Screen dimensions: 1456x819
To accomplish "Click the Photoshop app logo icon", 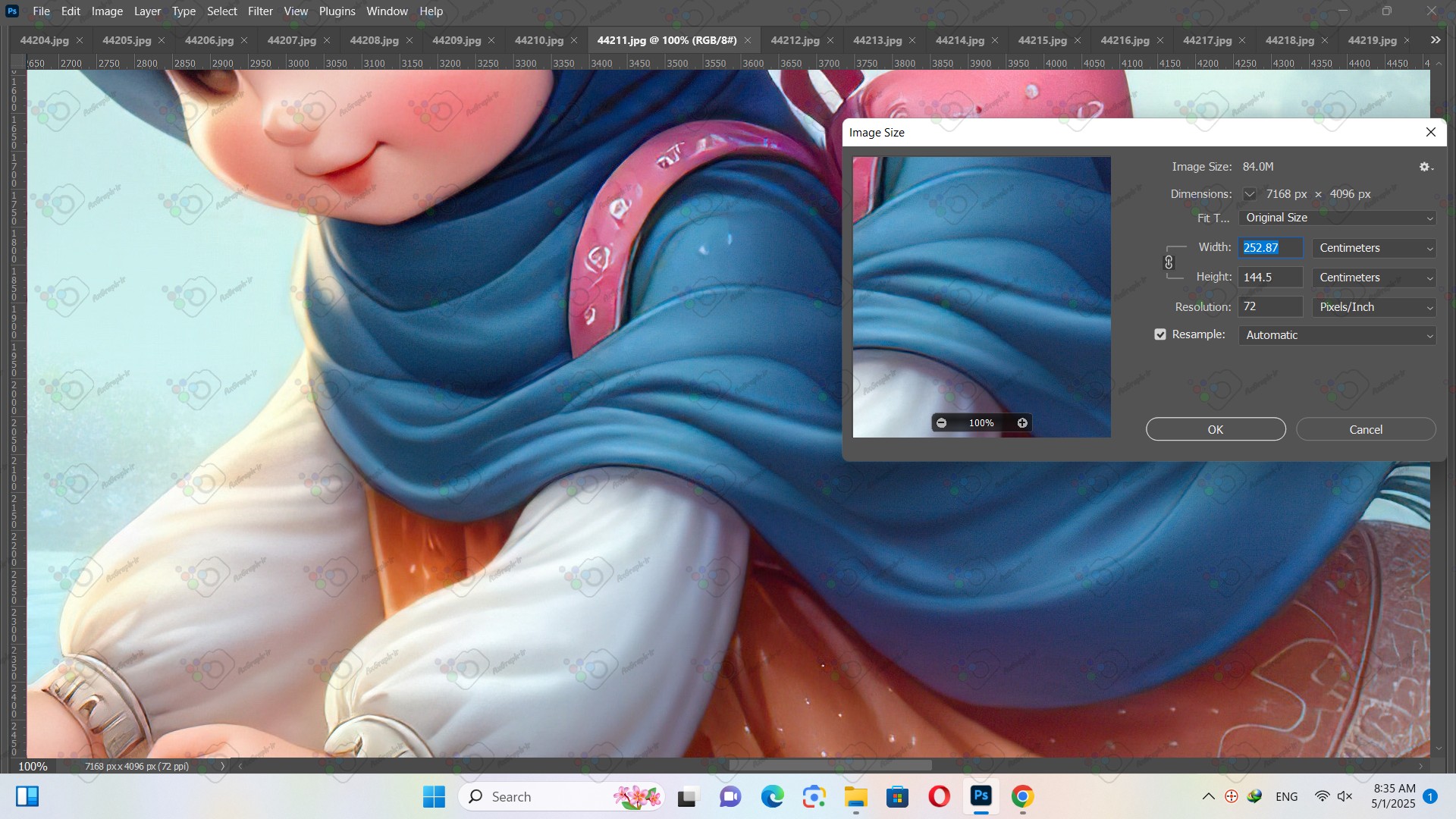I will [12, 11].
